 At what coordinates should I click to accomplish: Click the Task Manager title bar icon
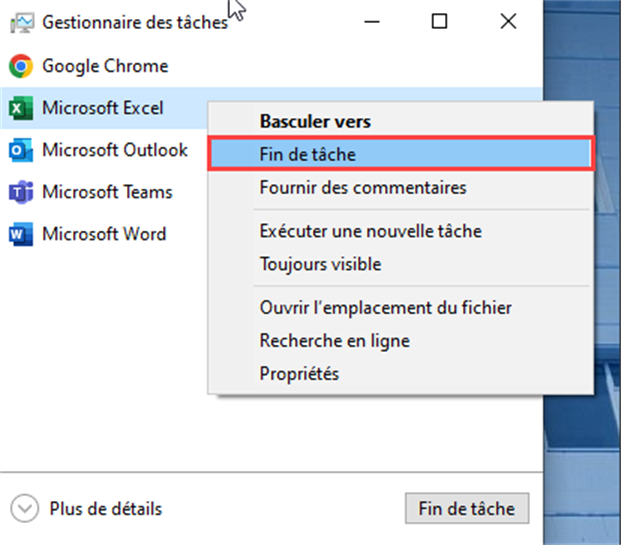pos(20,21)
